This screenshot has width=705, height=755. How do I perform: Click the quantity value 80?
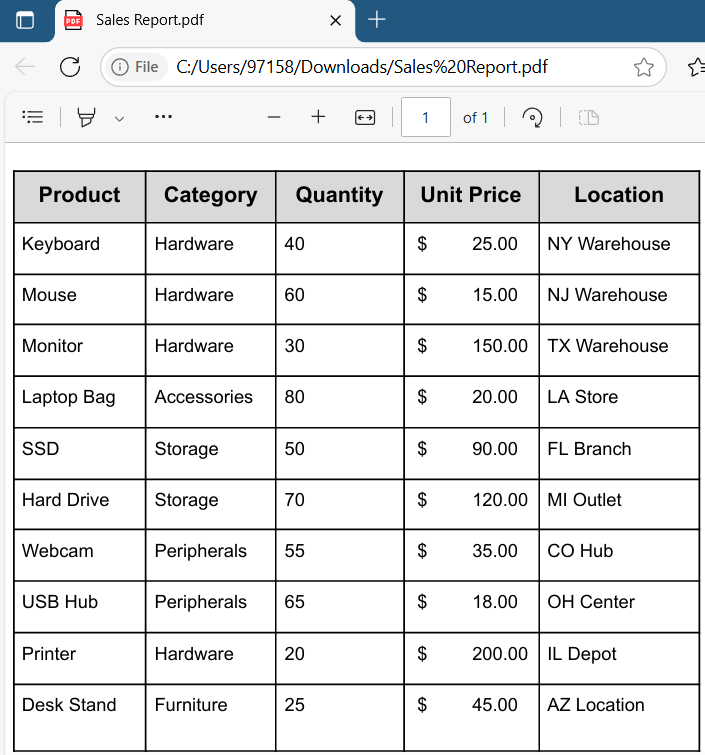[294, 398]
